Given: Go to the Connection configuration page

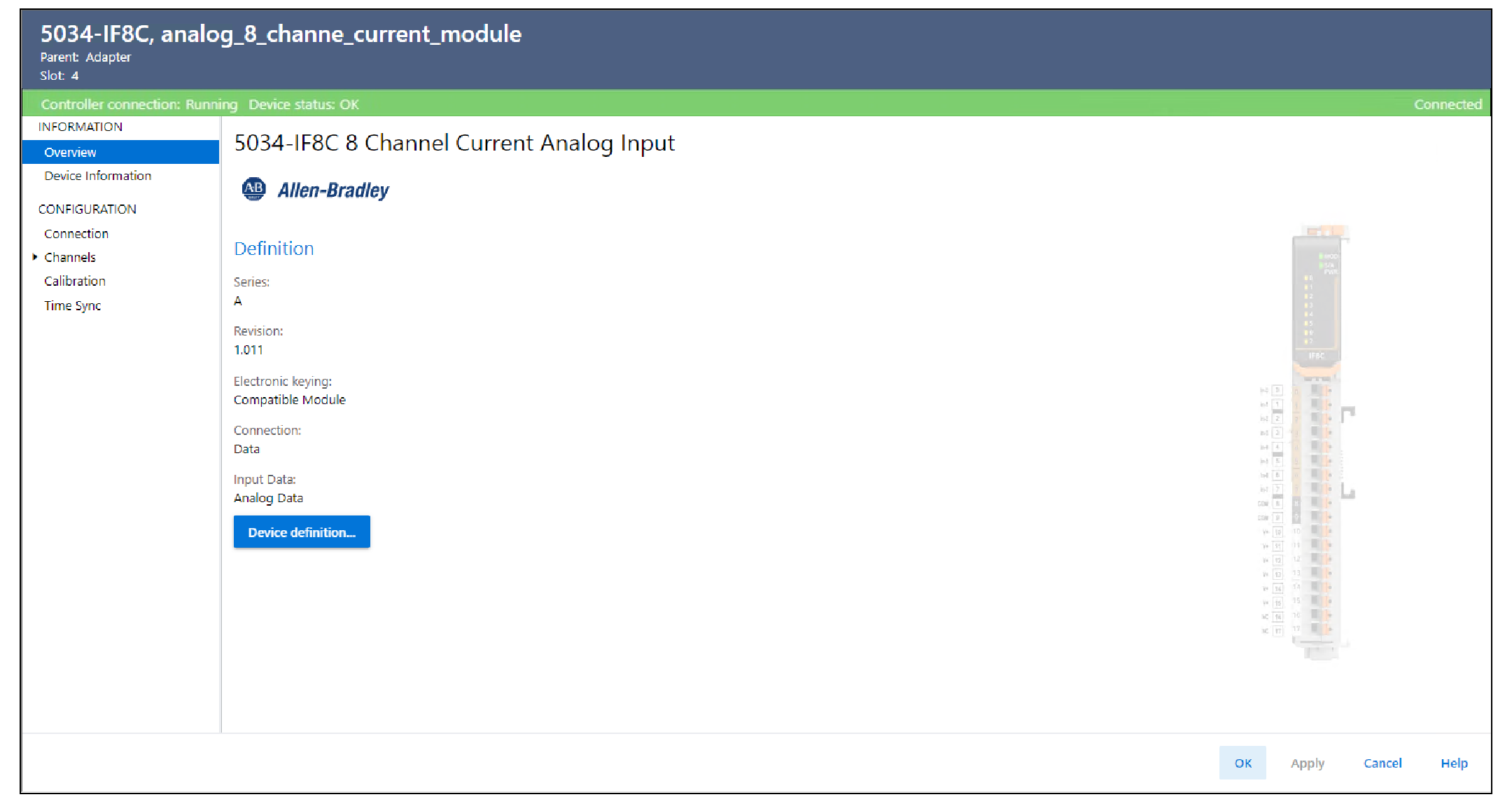Looking at the screenshot, I should coord(76,234).
